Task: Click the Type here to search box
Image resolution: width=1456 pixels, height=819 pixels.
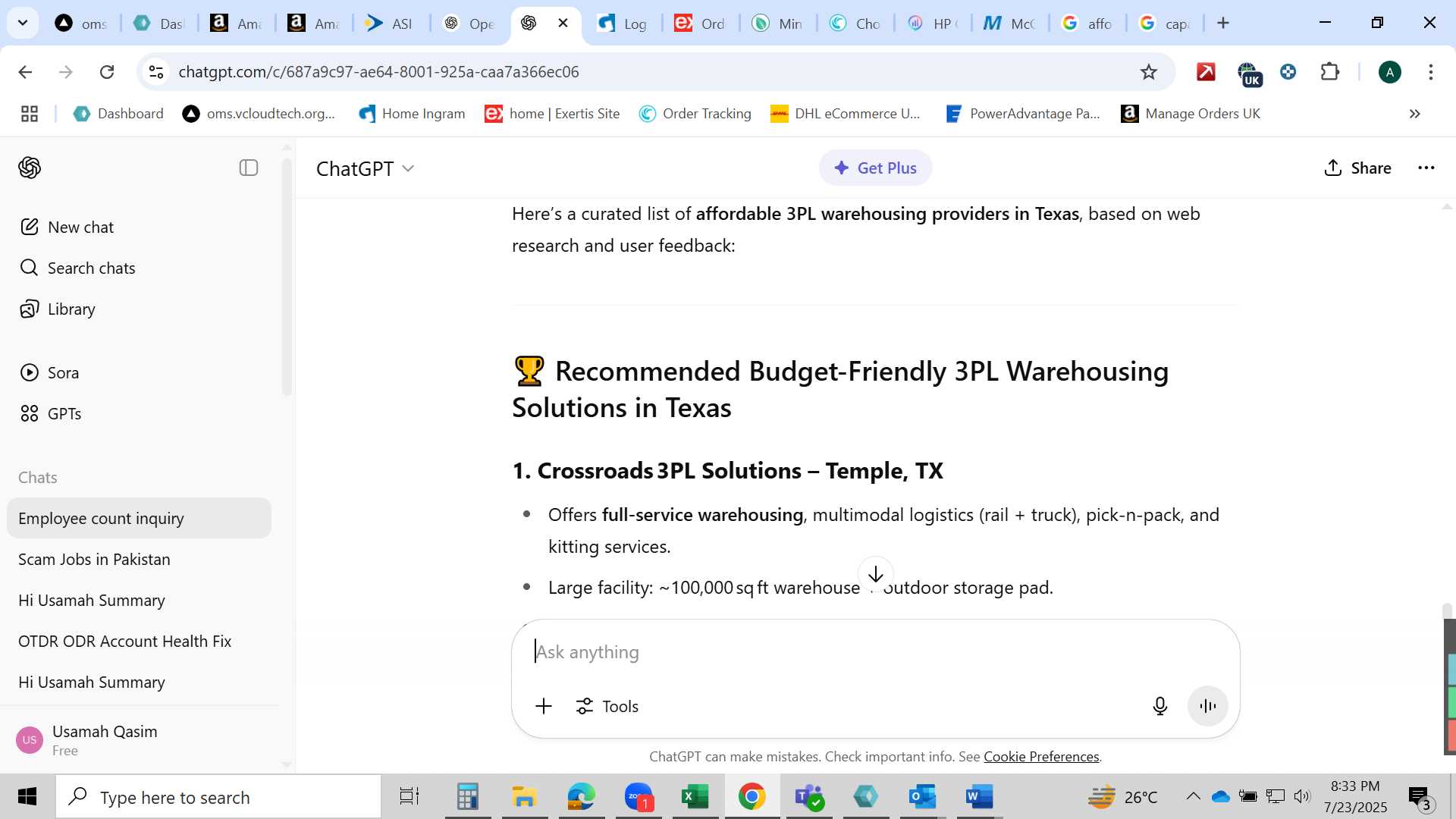Action: [220, 797]
